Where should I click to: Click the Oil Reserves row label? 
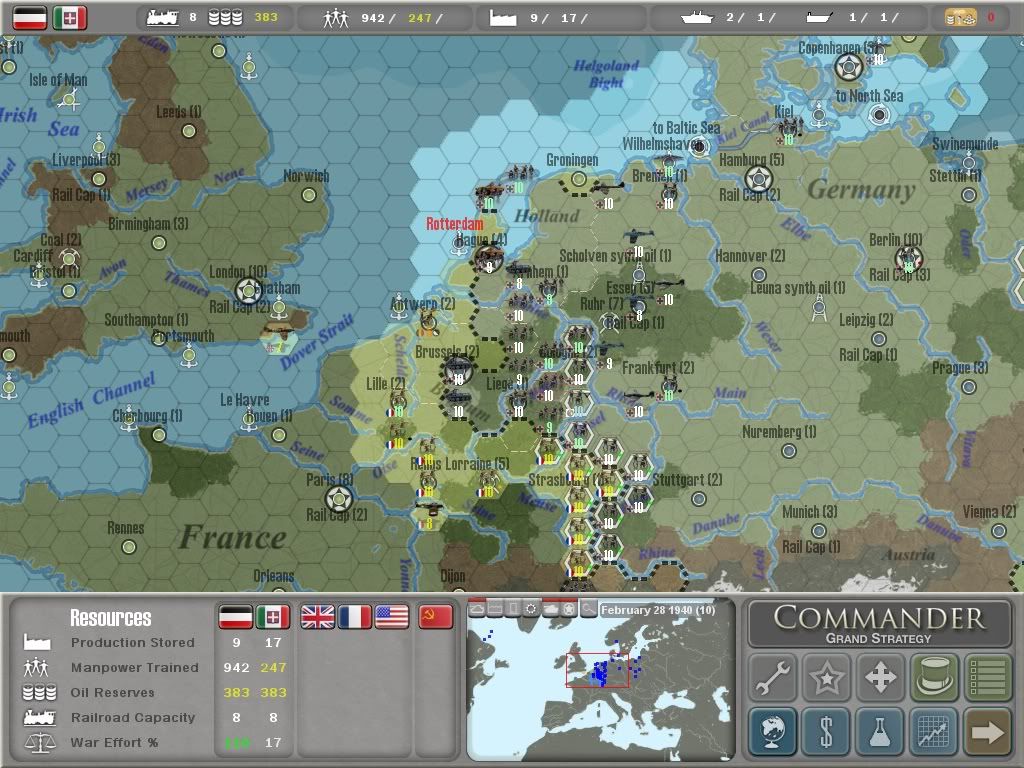tap(112, 692)
